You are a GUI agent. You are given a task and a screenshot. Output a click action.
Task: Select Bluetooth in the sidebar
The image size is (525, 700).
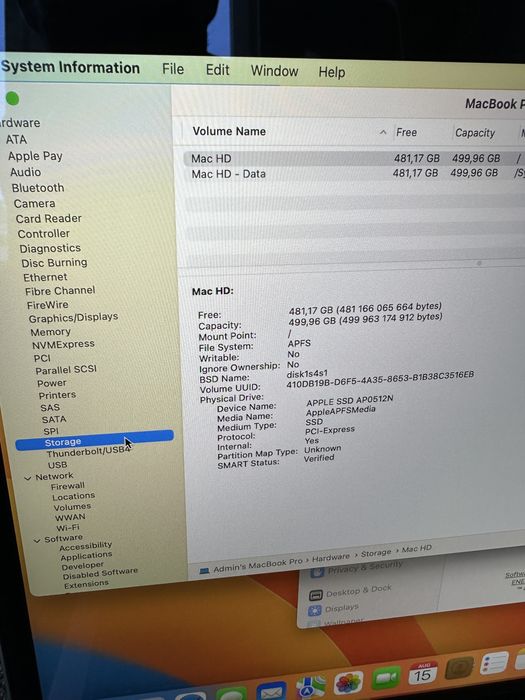pyautogui.click(x=38, y=188)
